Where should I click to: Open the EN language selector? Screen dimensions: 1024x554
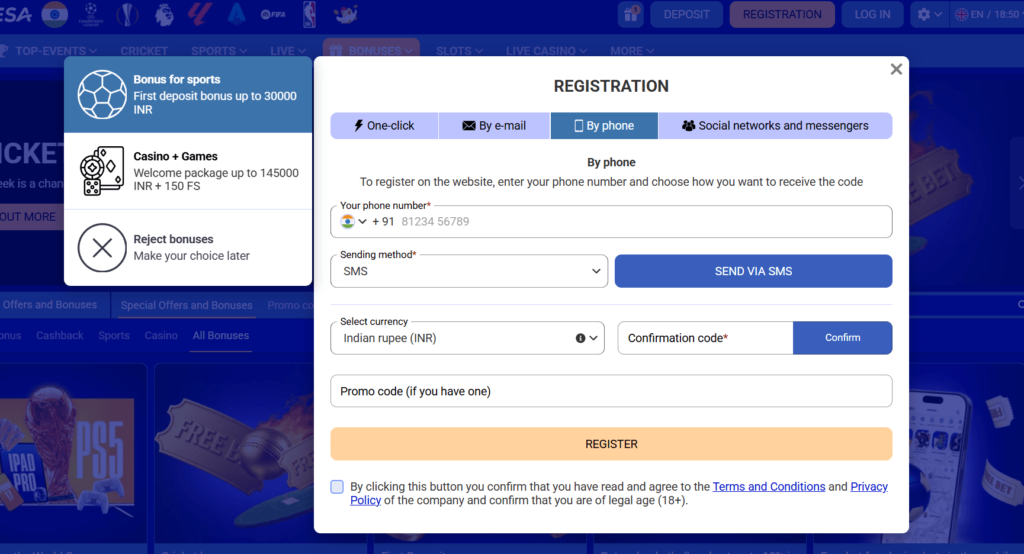[x=988, y=14]
